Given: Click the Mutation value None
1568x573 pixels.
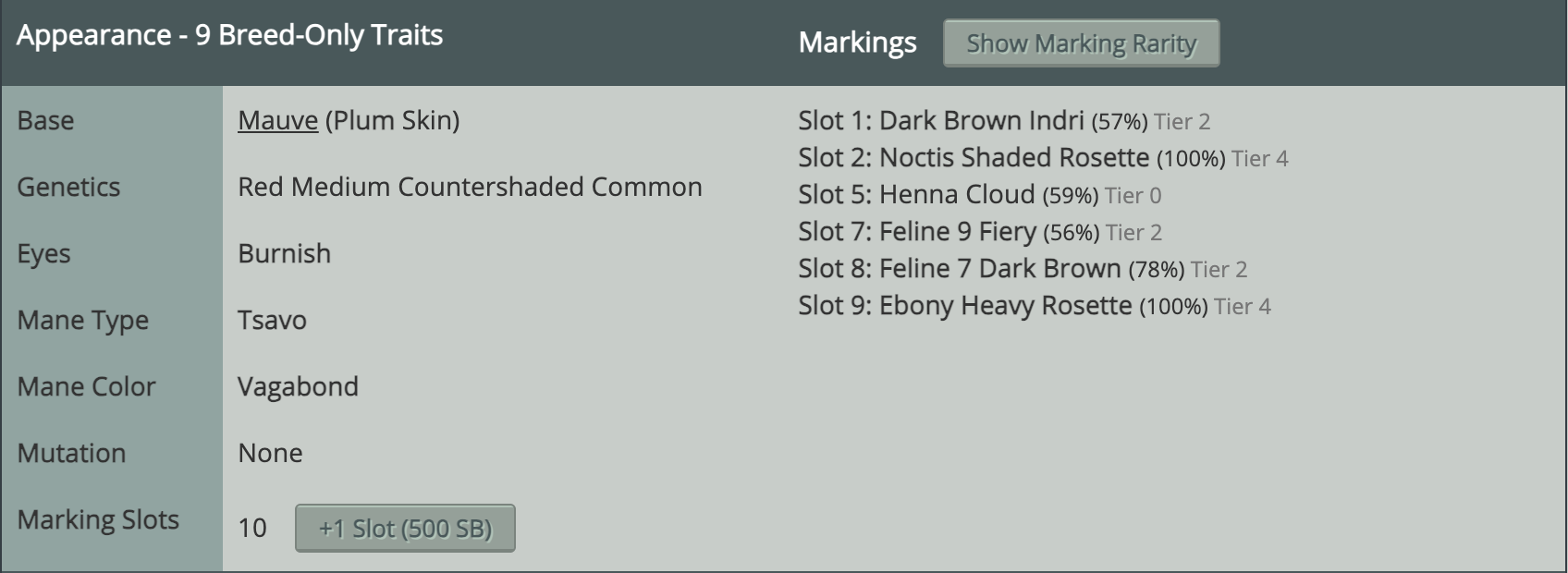Looking at the screenshot, I should click(x=270, y=453).
